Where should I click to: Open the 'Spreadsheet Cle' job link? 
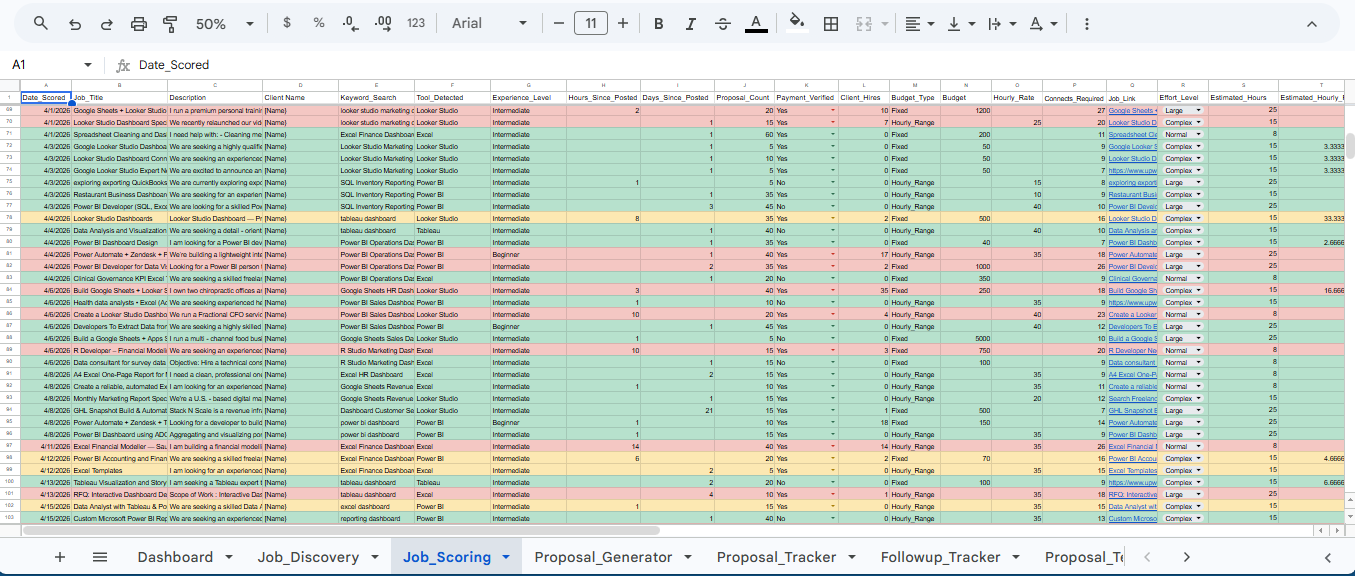[x=1132, y=134]
